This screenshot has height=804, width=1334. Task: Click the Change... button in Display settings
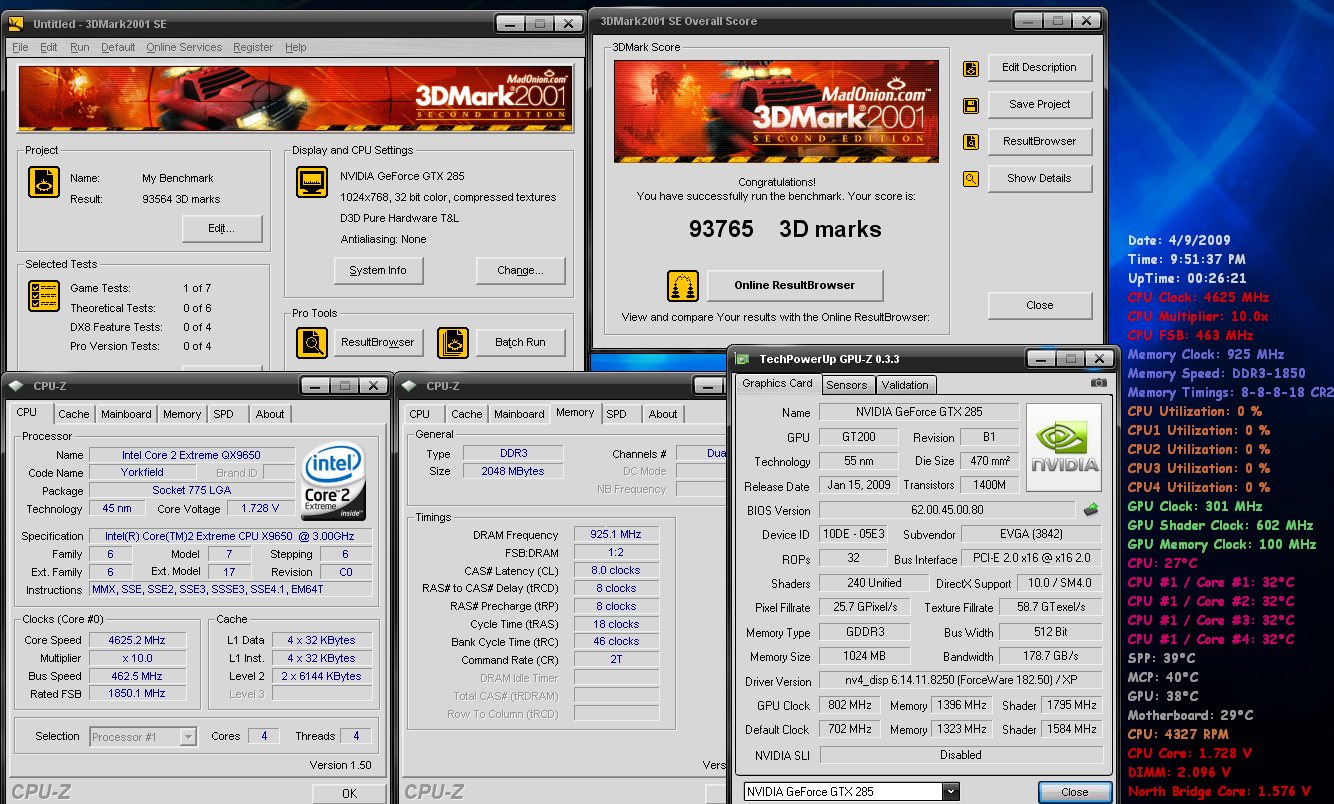tap(521, 270)
